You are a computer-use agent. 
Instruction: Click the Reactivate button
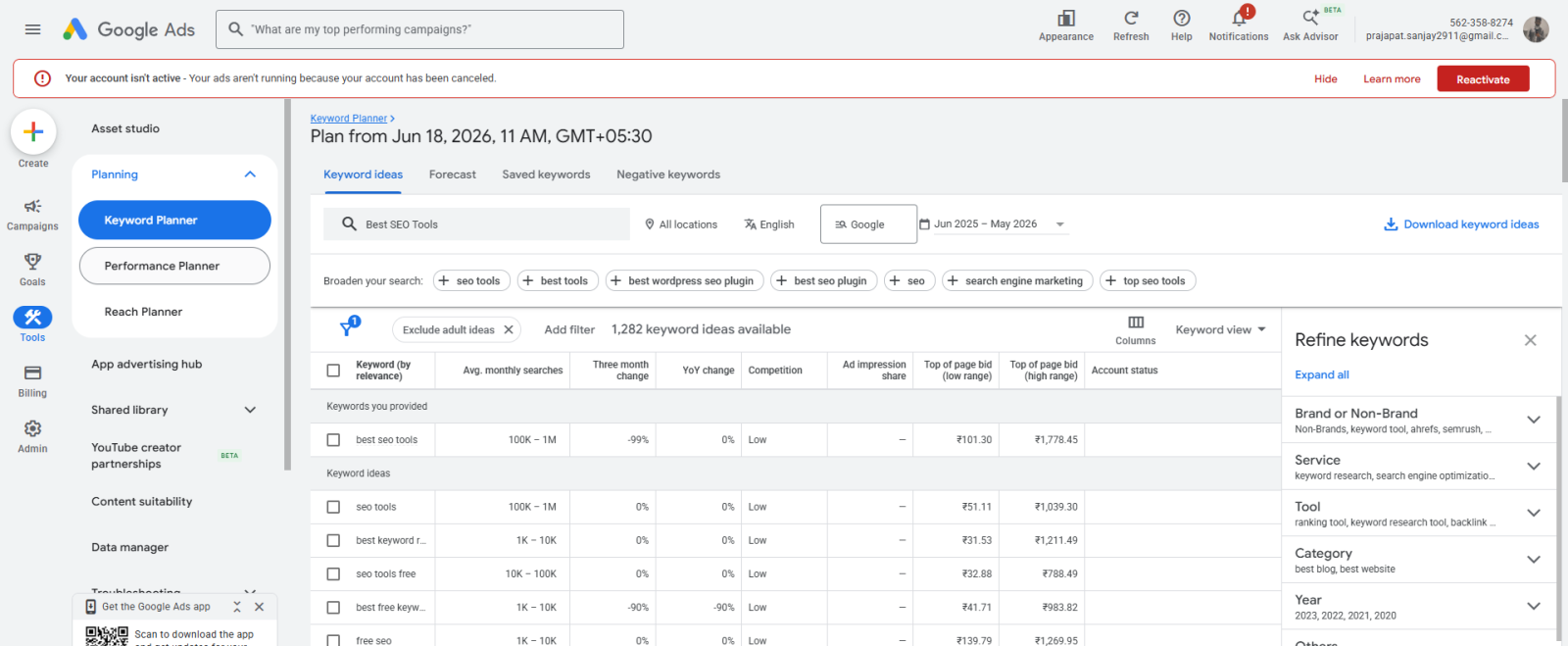pos(1483,79)
